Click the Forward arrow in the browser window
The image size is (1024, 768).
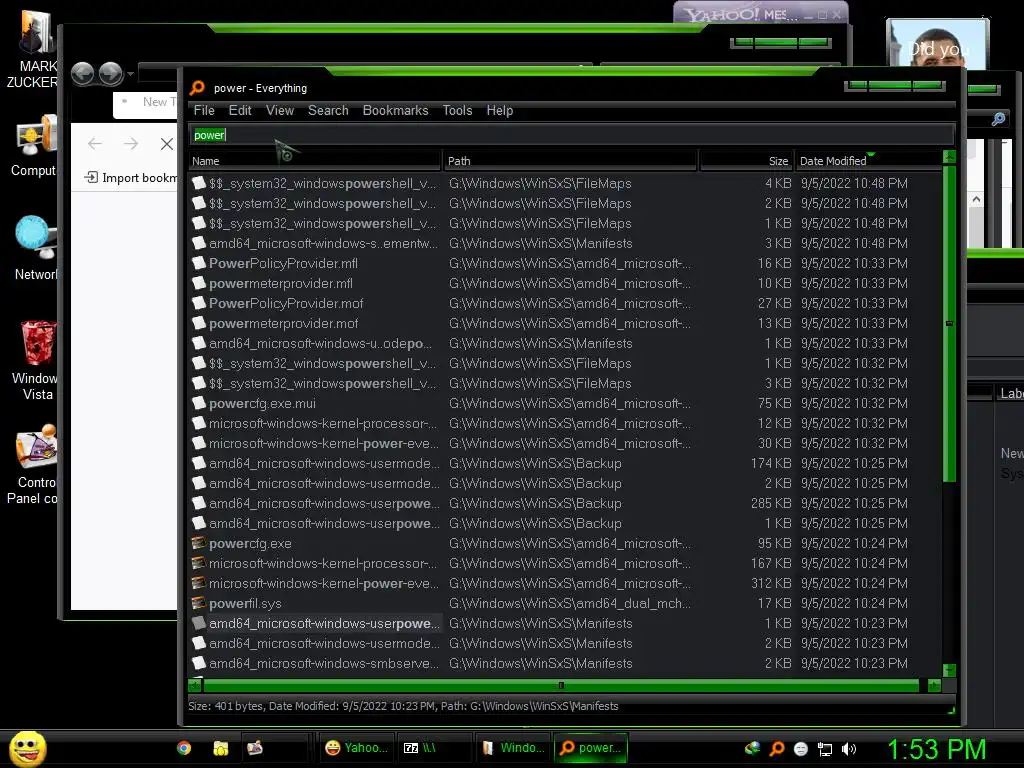pyautogui.click(x=131, y=144)
